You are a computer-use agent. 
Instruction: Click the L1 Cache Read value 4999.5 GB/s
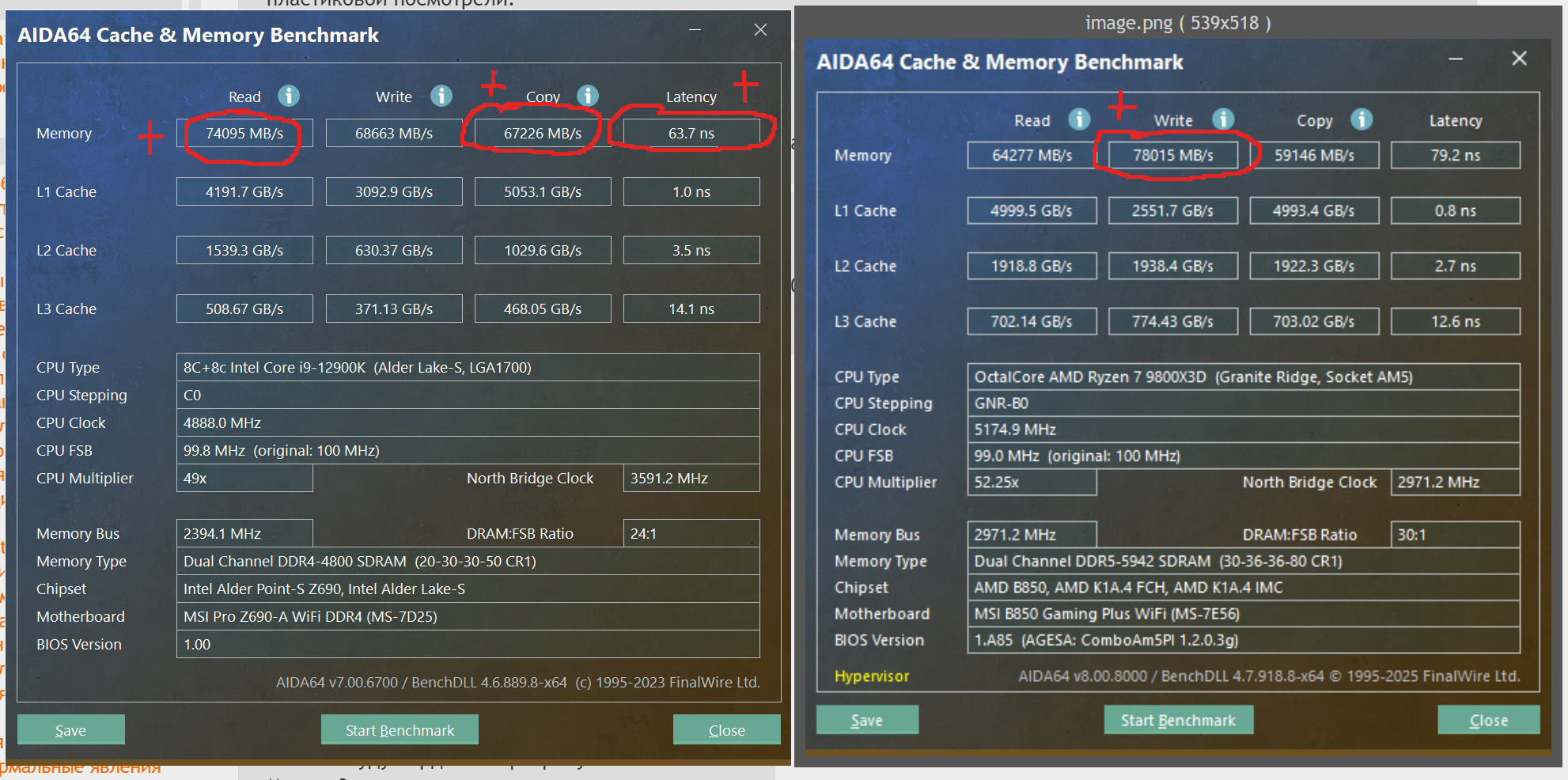click(1032, 210)
